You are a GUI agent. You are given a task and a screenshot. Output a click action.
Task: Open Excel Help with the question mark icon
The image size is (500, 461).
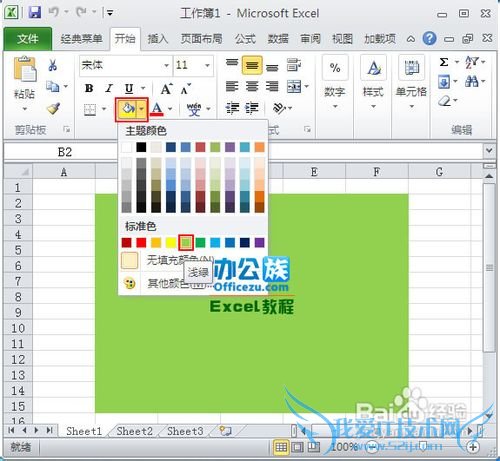click(x=429, y=39)
